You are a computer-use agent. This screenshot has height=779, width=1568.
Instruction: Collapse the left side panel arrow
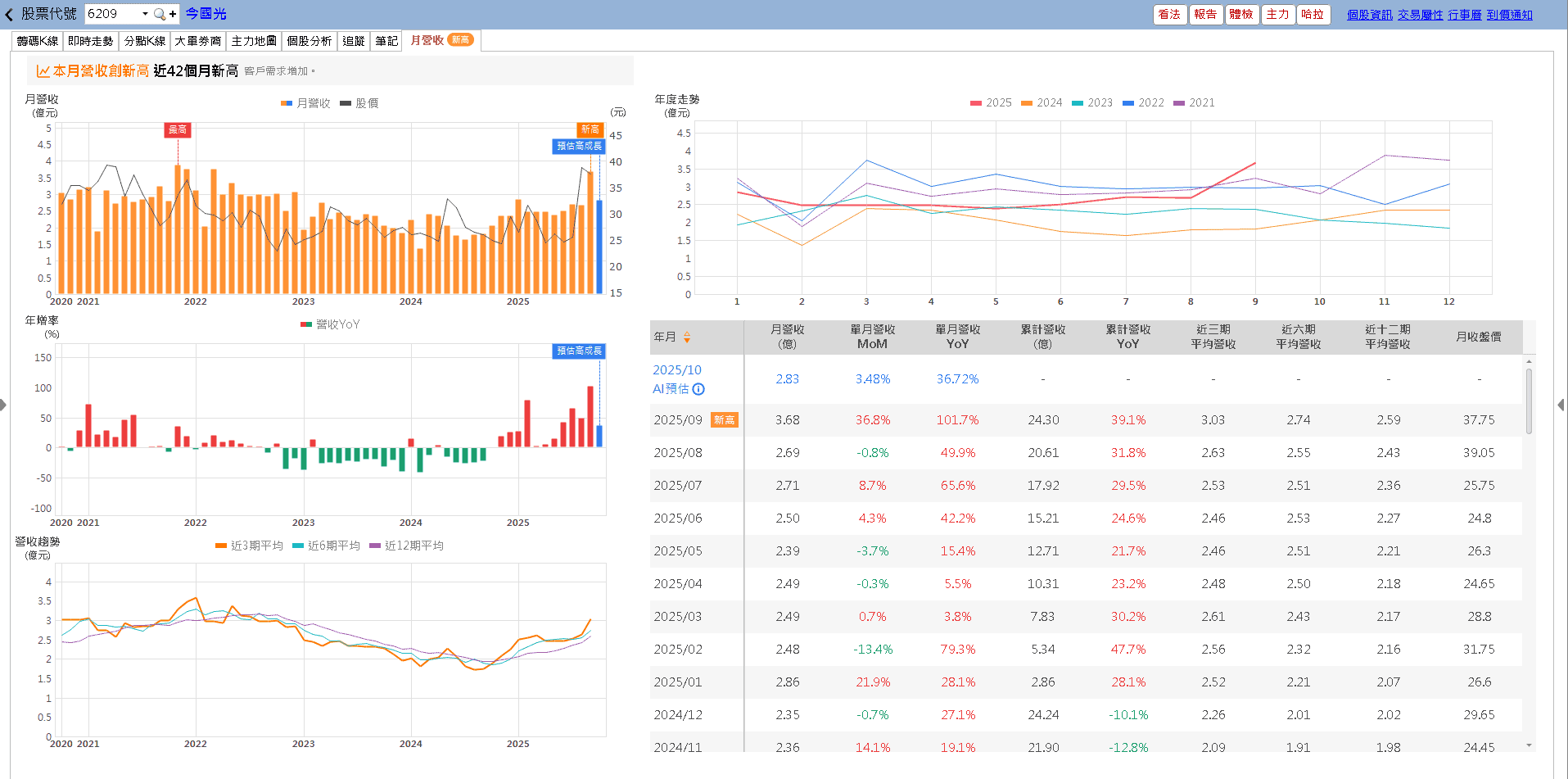[x=3, y=405]
